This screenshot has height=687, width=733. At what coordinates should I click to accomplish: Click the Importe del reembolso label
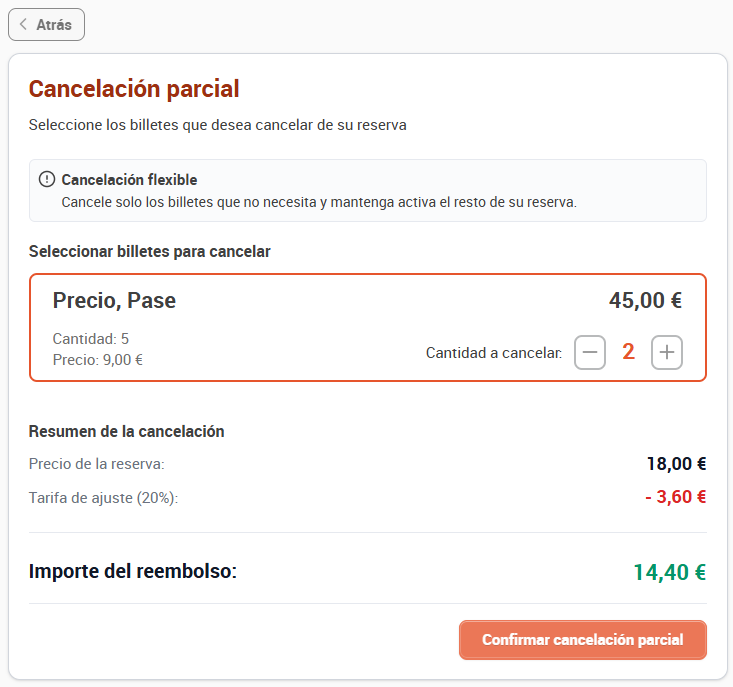[133, 571]
